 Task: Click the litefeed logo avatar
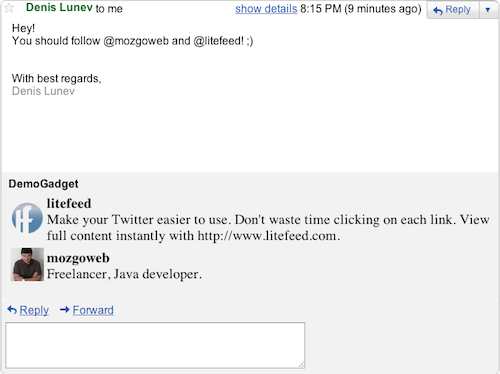point(27,218)
